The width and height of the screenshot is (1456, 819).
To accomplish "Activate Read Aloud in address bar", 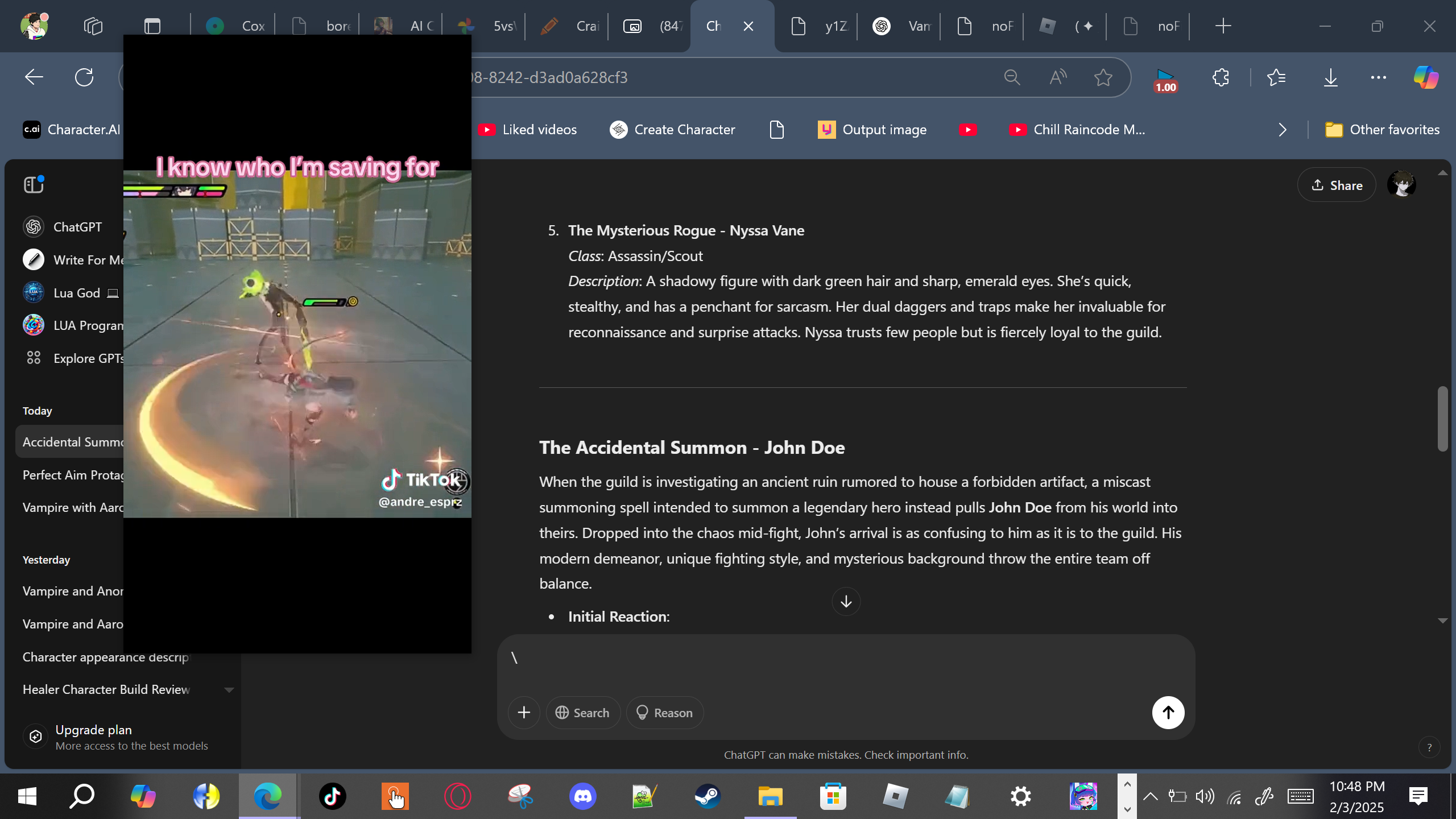I will [1057, 77].
